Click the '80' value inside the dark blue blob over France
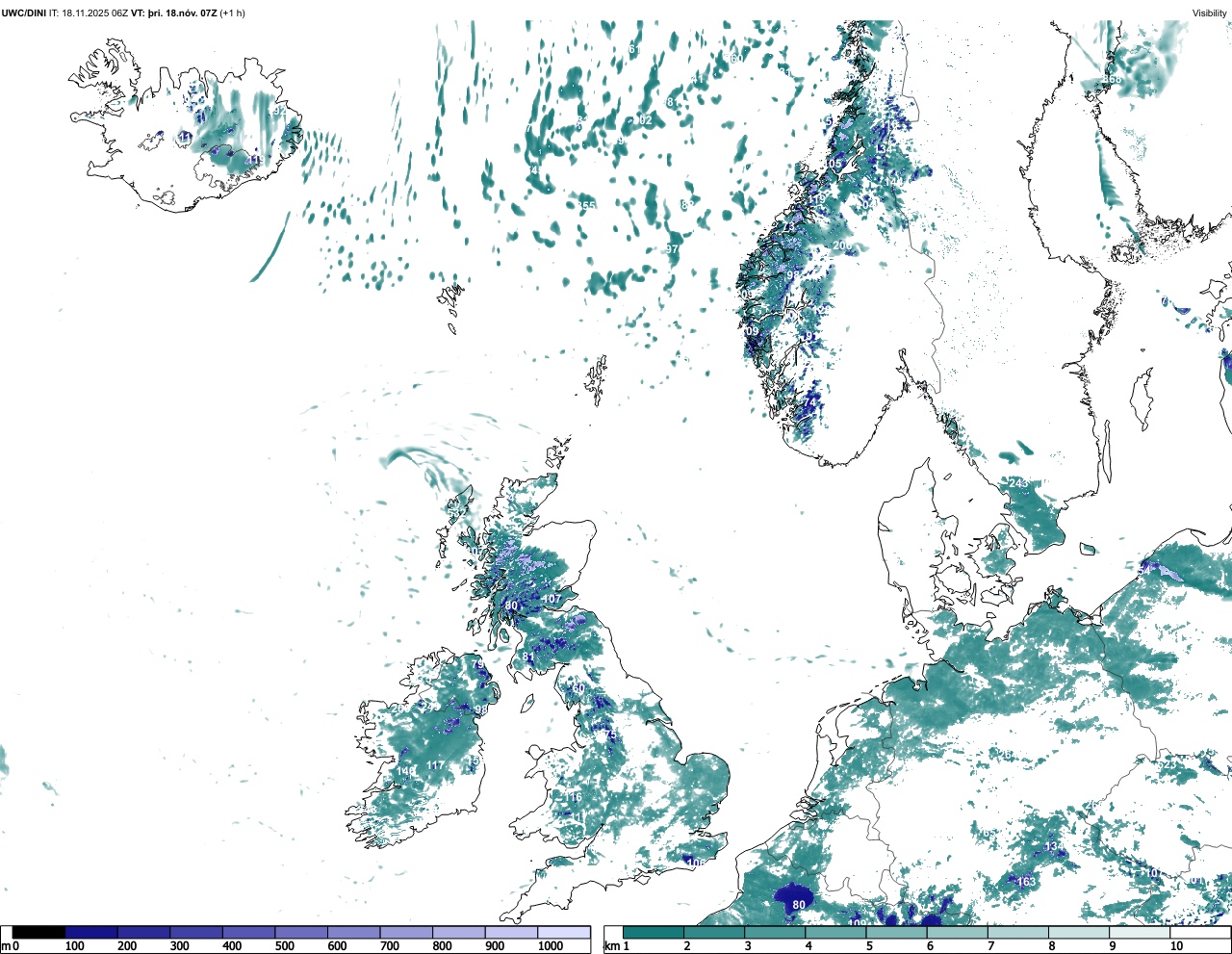Viewport: 1232px width, 954px height. tap(799, 905)
